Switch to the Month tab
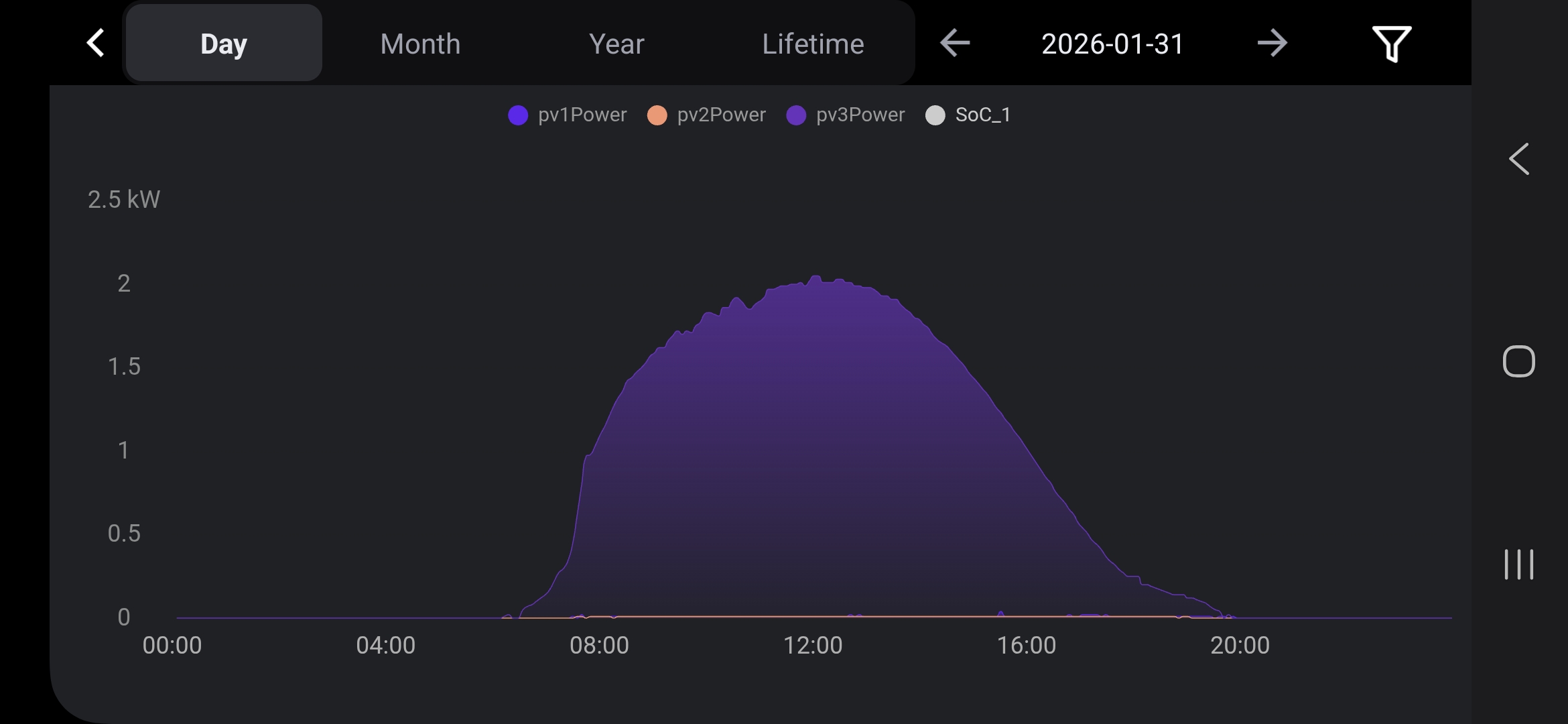The width and height of the screenshot is (1568, 724). click(420, 44)
